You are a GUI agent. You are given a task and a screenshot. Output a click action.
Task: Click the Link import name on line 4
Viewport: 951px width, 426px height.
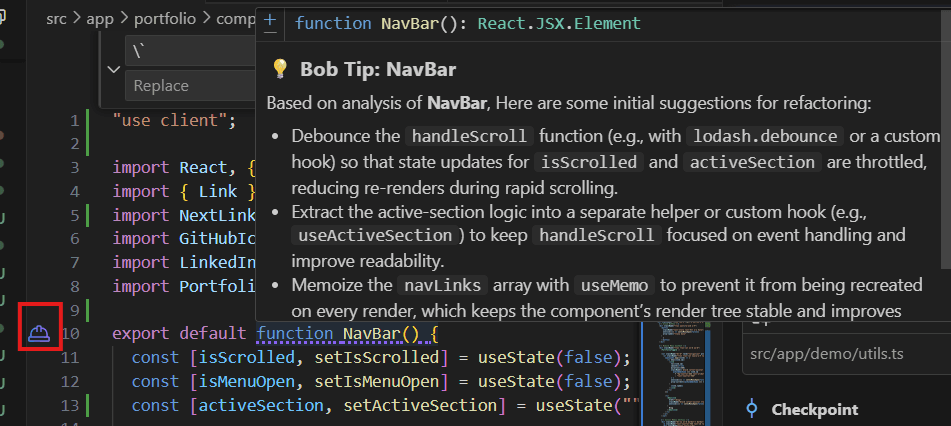(218, 192)
